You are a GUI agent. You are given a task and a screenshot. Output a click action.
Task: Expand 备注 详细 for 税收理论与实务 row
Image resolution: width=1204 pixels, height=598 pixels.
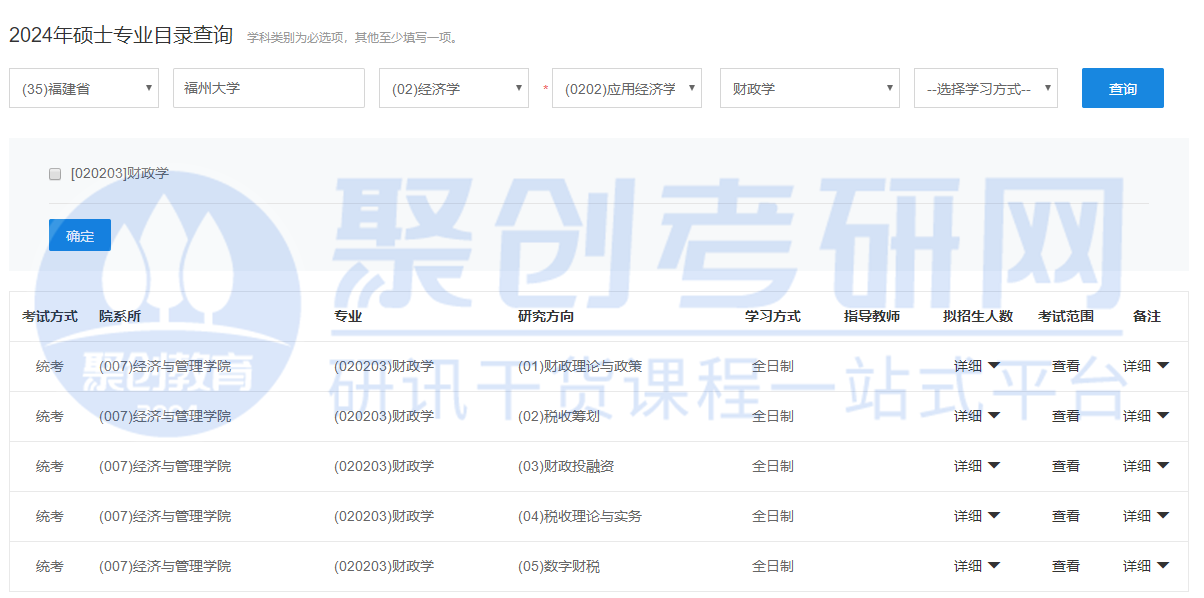1146,516
